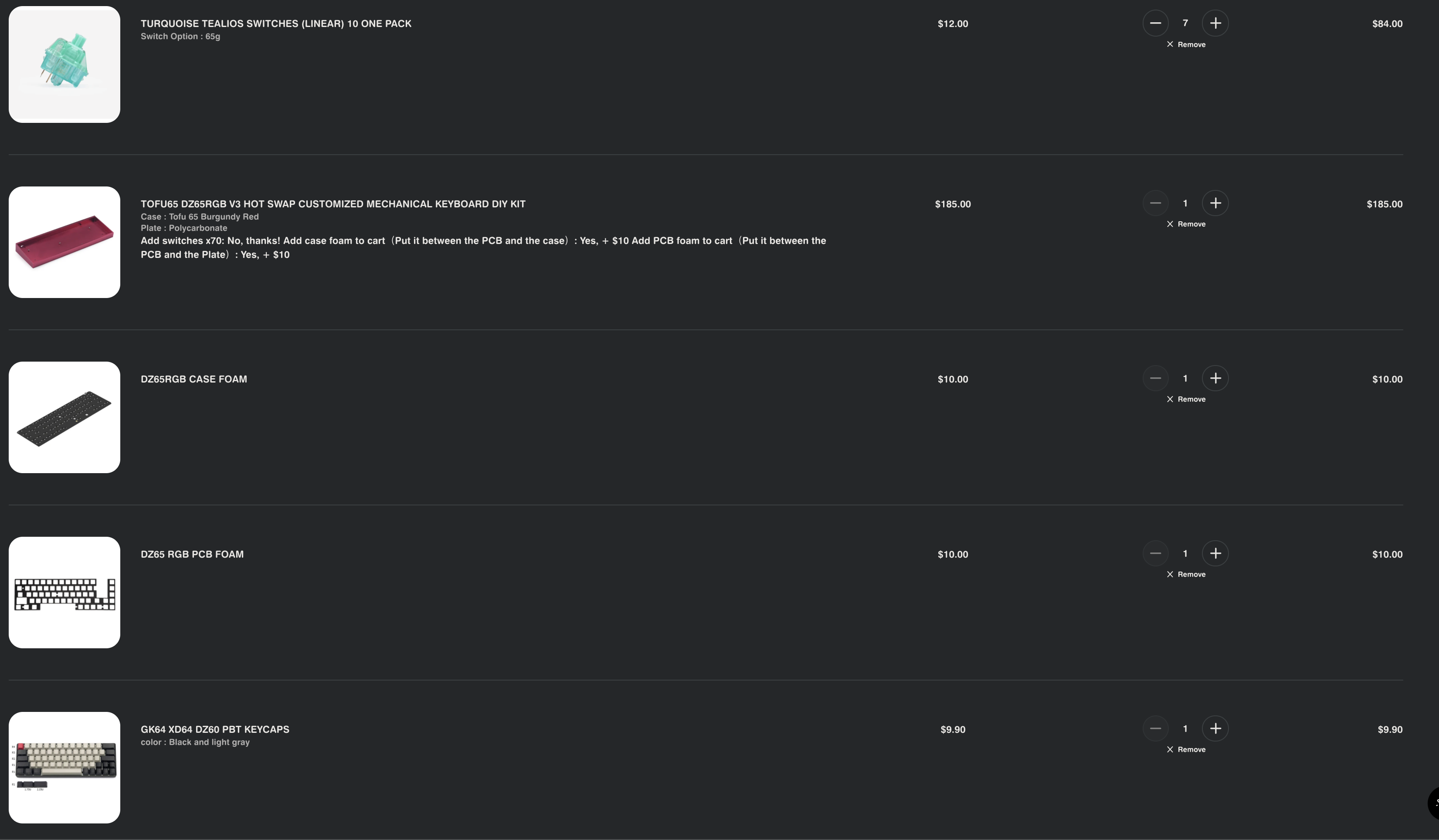
Task: Remove Turquoise Tealios switches from cart
Action: [x=1186, y=44]
